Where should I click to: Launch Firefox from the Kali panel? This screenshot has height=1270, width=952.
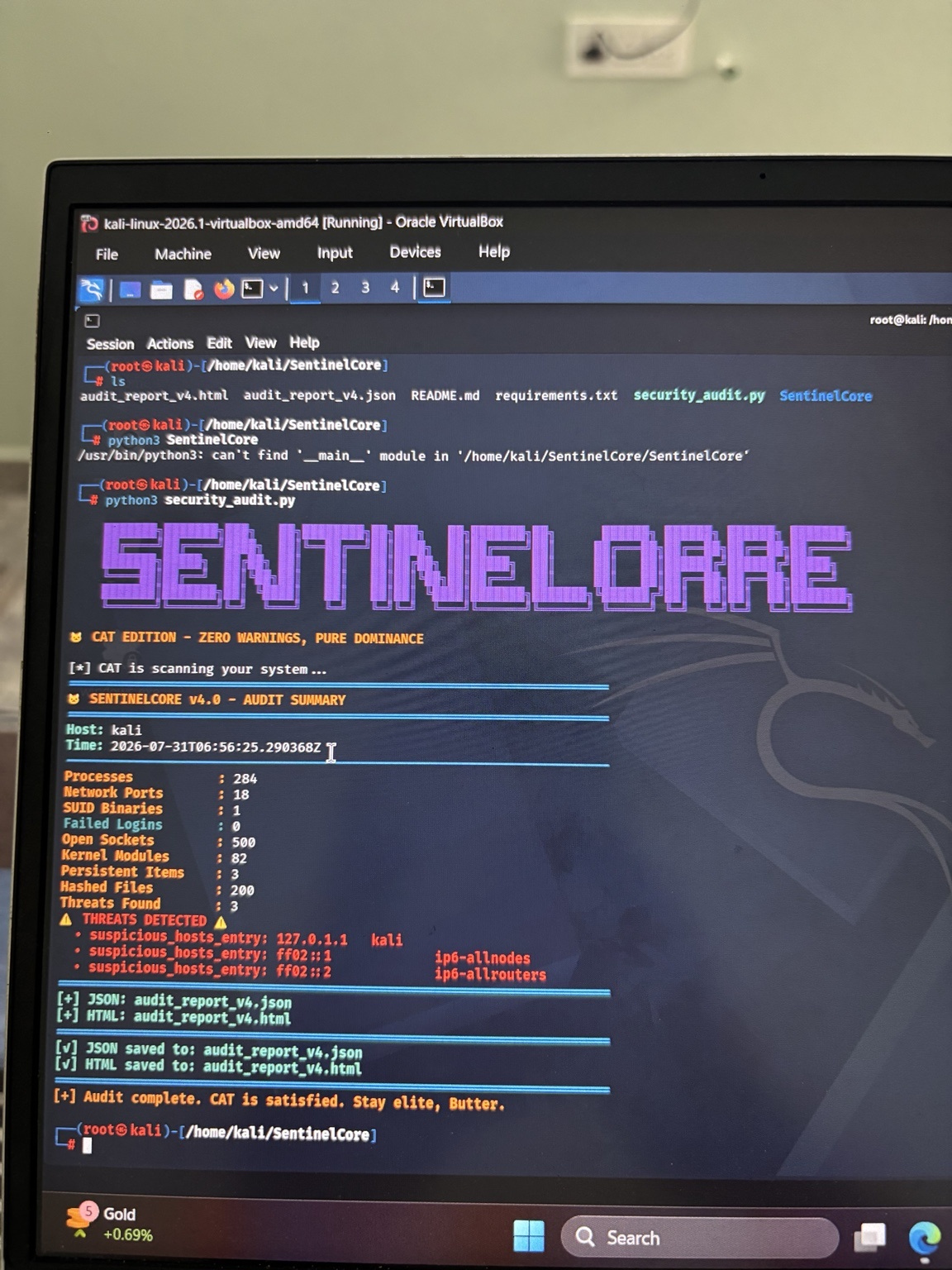(224, 289)
